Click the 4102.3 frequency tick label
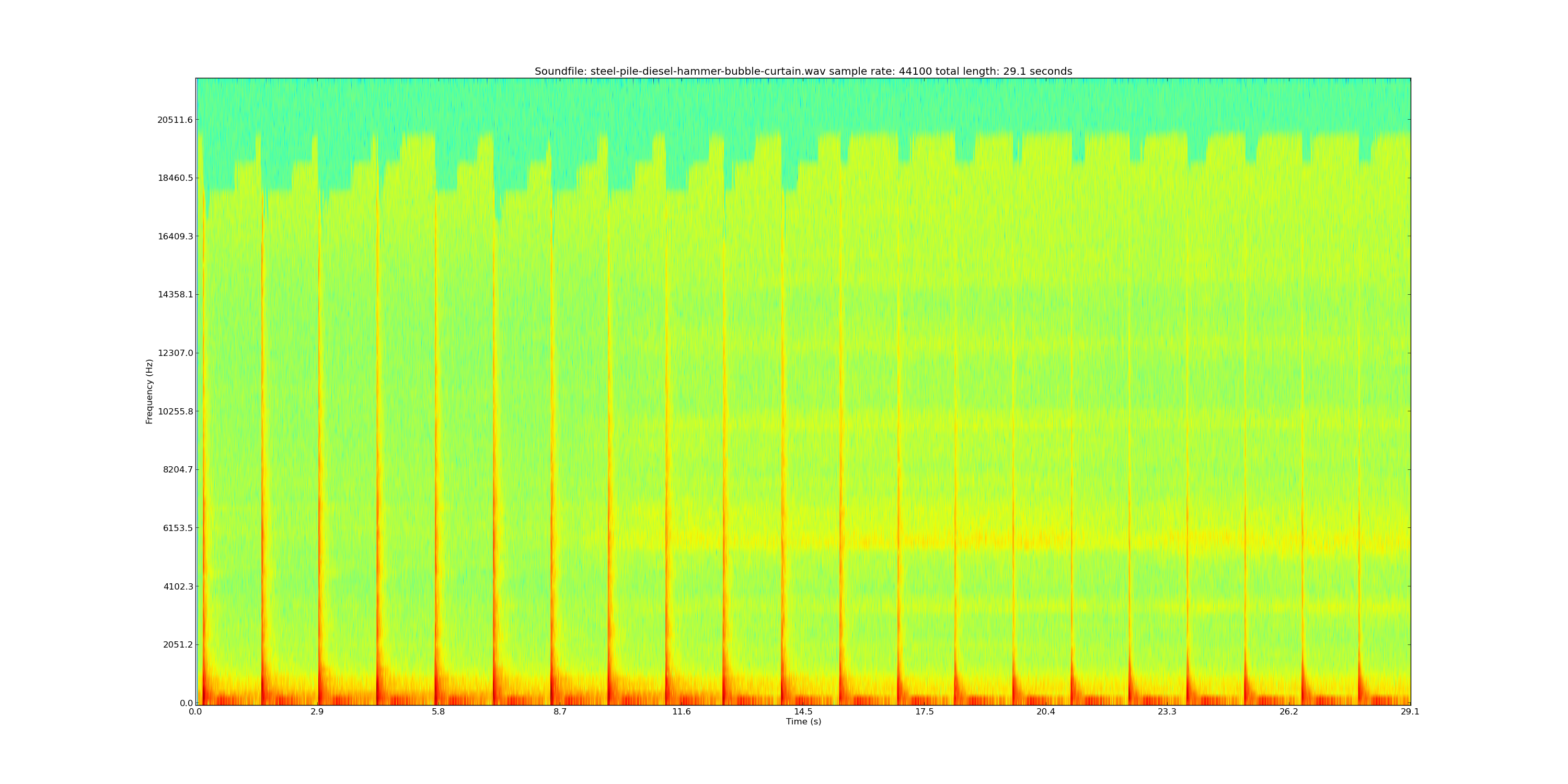This screenshot has width=1568, height=784. [x=177, y=586]
